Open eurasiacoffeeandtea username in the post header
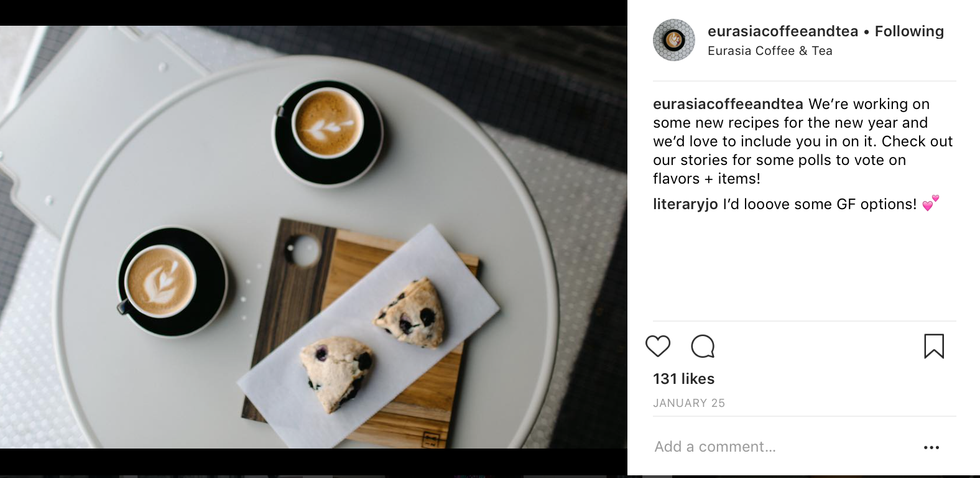The height and width of the screenshot is (478, 980). pyautogui.click(x=782, y=31)
